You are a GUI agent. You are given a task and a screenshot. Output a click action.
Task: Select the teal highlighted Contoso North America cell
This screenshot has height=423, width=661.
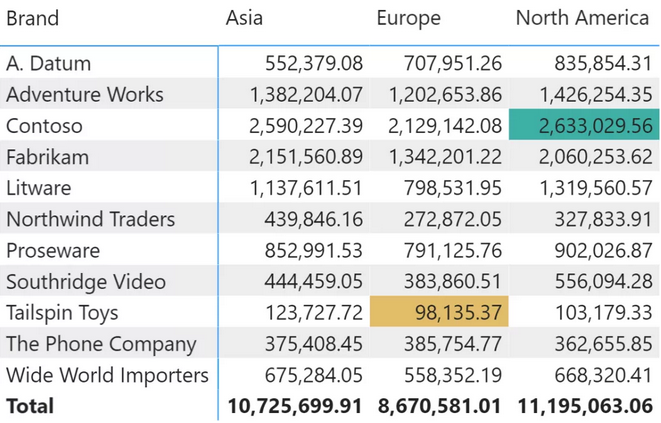point(583,126)
